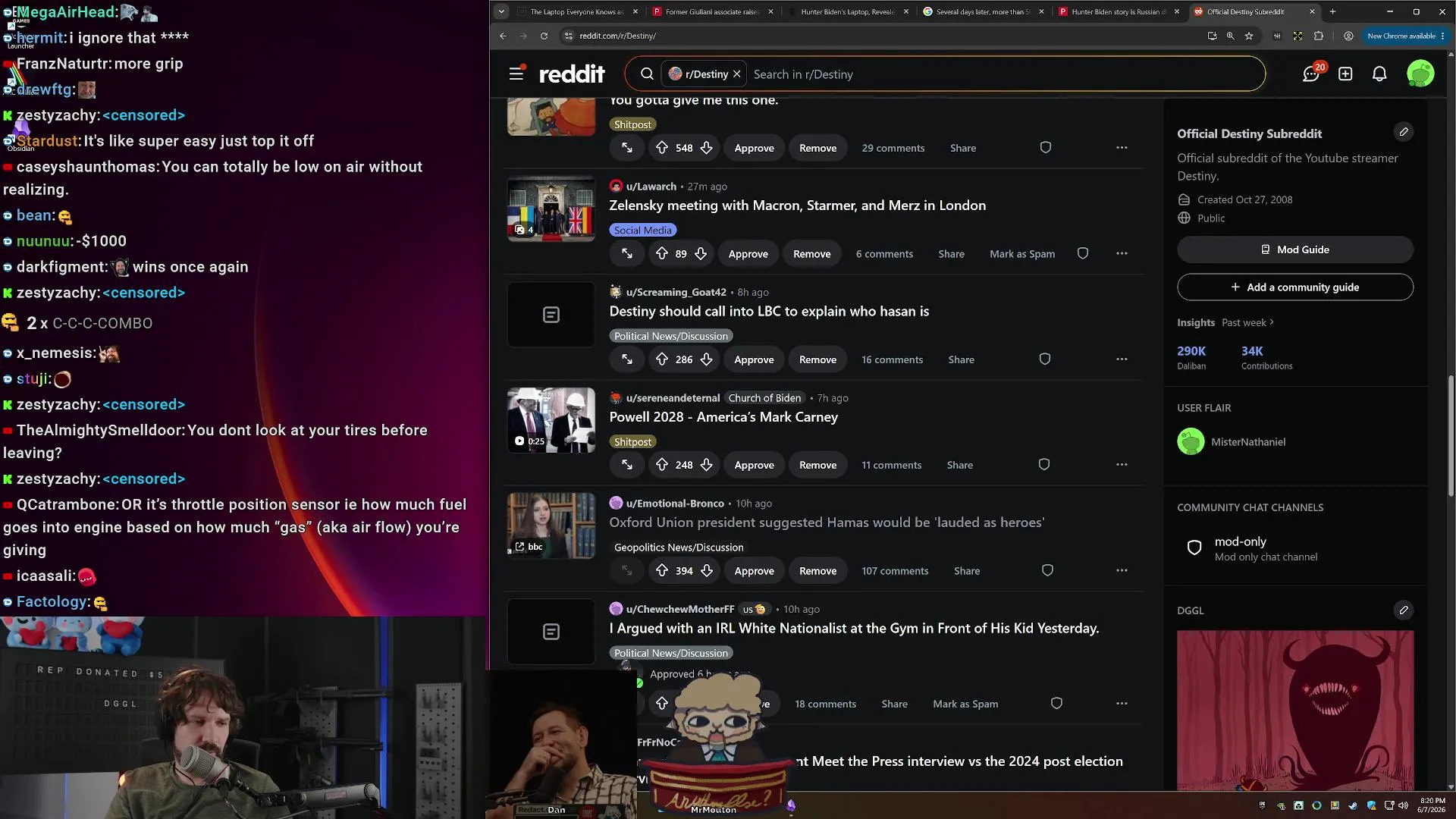Screen dimensions: 1456x819
Task: Switch to Several days later tab
Action: point(983,11)
